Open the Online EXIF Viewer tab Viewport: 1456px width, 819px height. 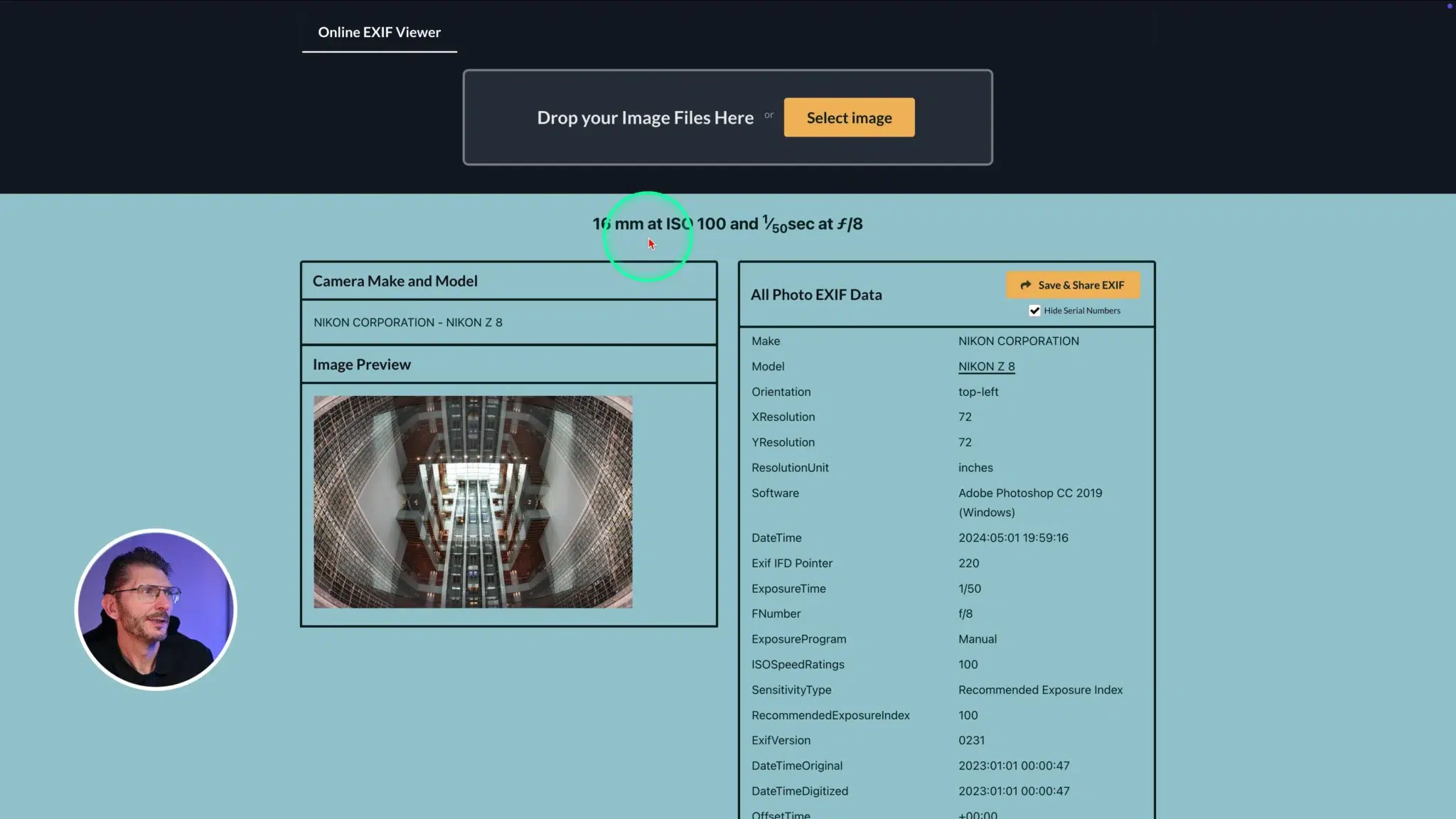379,33
